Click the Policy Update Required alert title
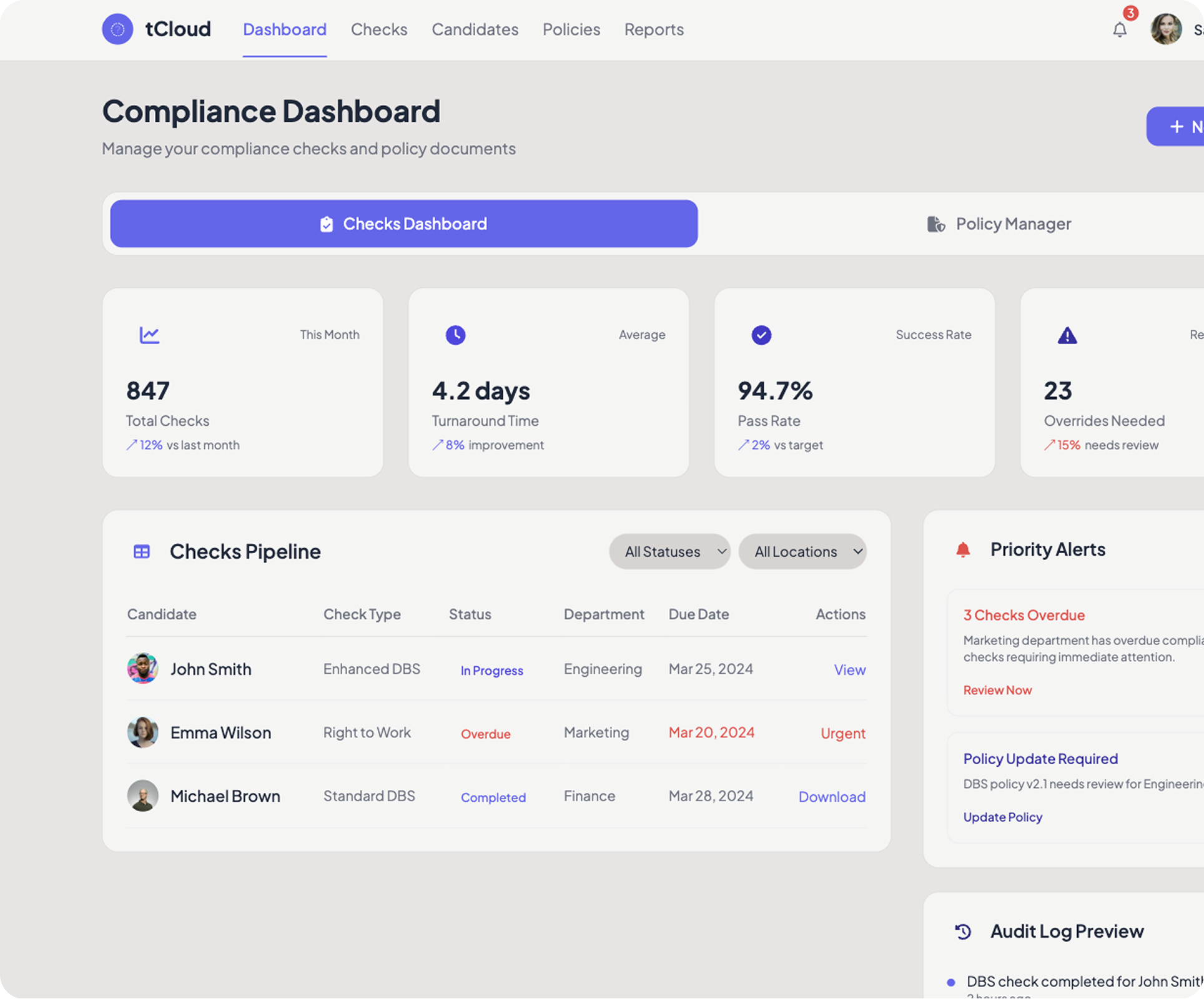 tap(1040, 759)
